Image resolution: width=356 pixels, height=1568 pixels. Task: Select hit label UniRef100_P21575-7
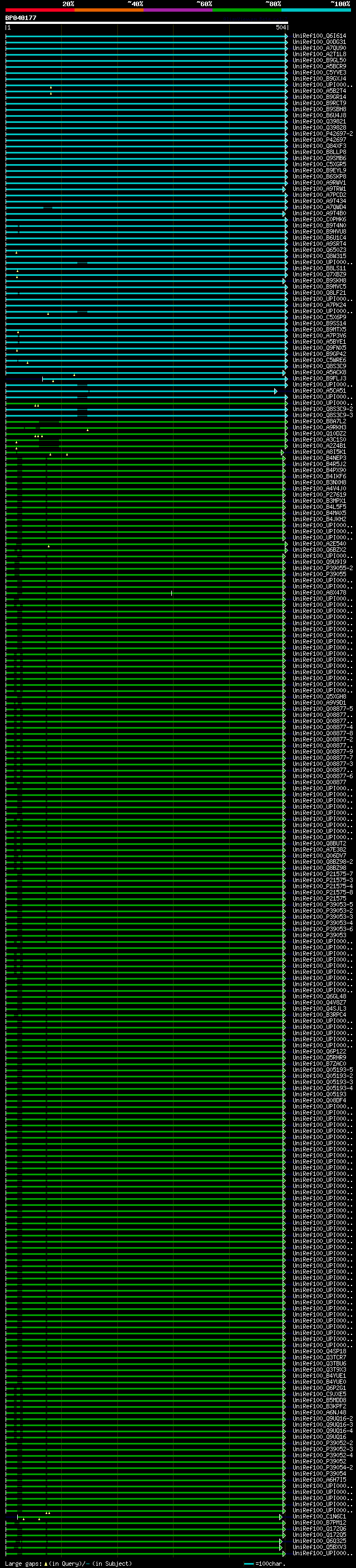pos(323,874)
